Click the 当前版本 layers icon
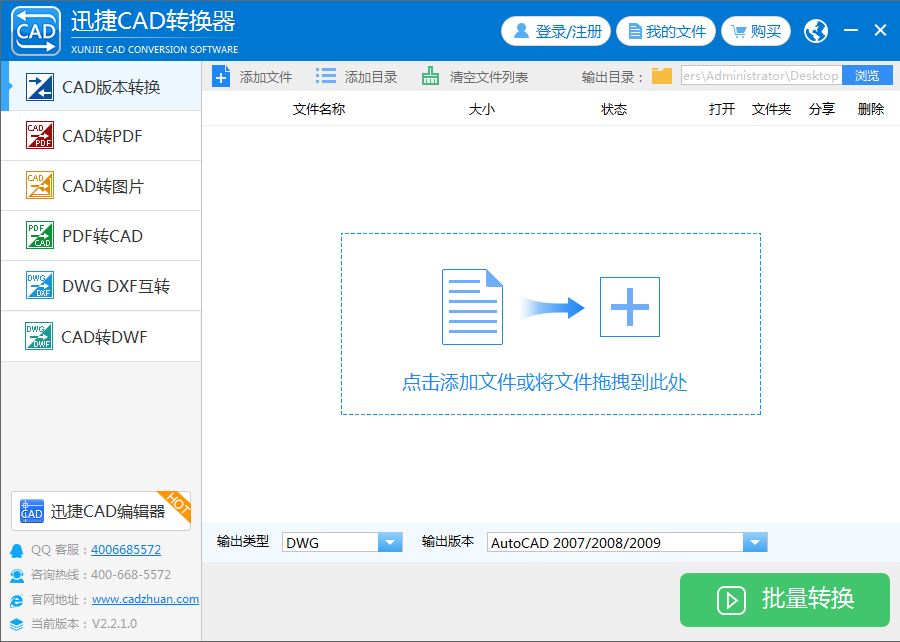Viewport: 900px width, 642px height. click(17, 624)
